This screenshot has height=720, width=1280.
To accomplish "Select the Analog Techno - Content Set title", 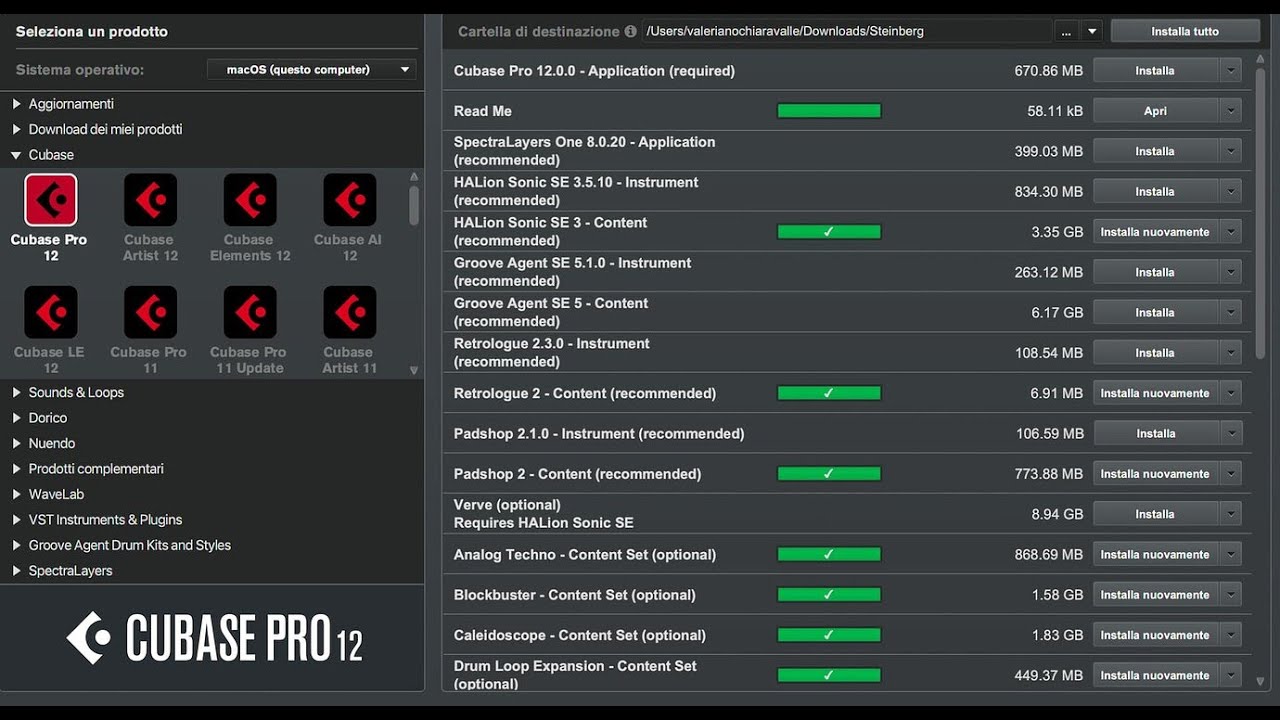I will [x=585, y=555].
